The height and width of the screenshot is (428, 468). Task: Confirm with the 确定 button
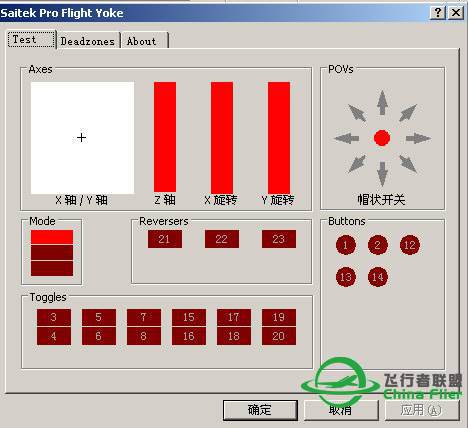coord(260,410)
